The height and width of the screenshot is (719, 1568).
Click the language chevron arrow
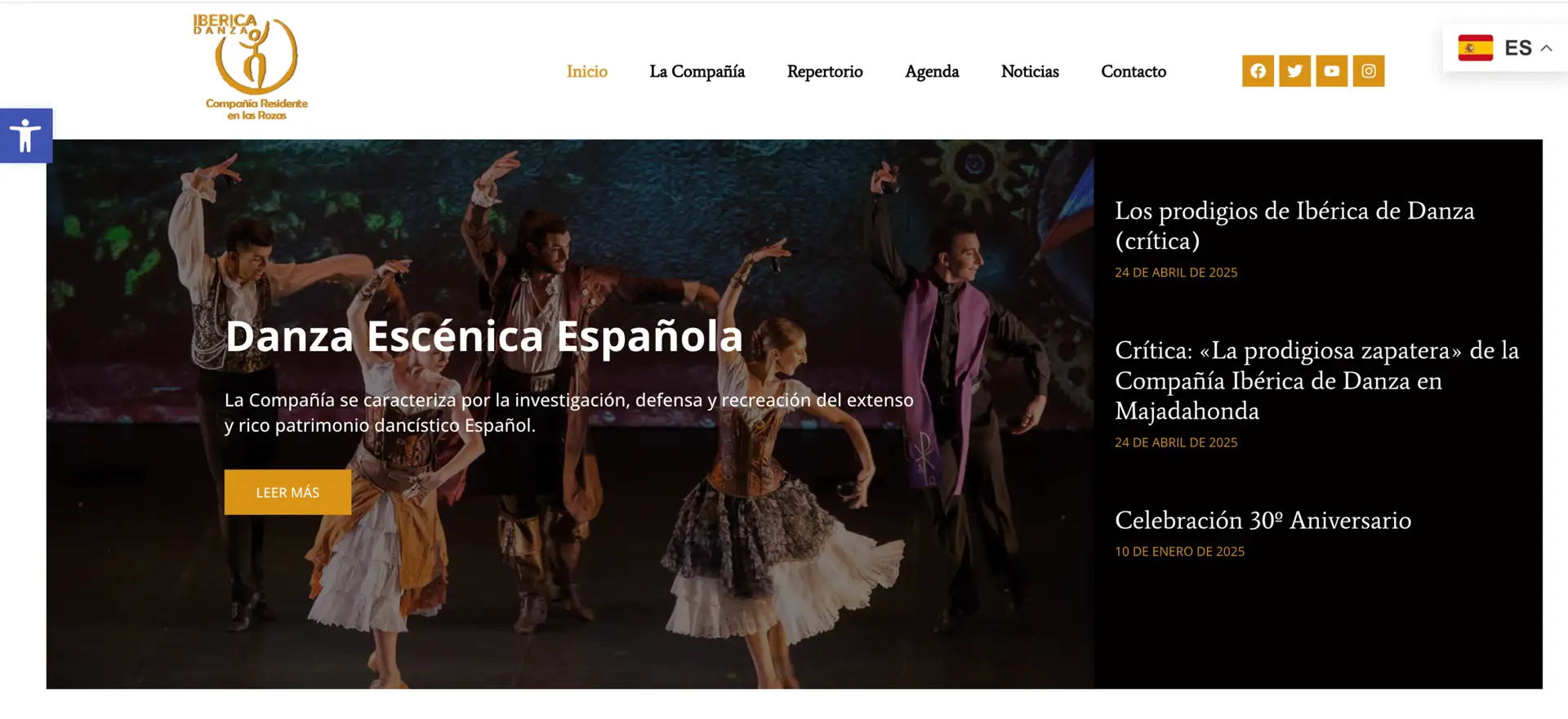point(1546,48)
